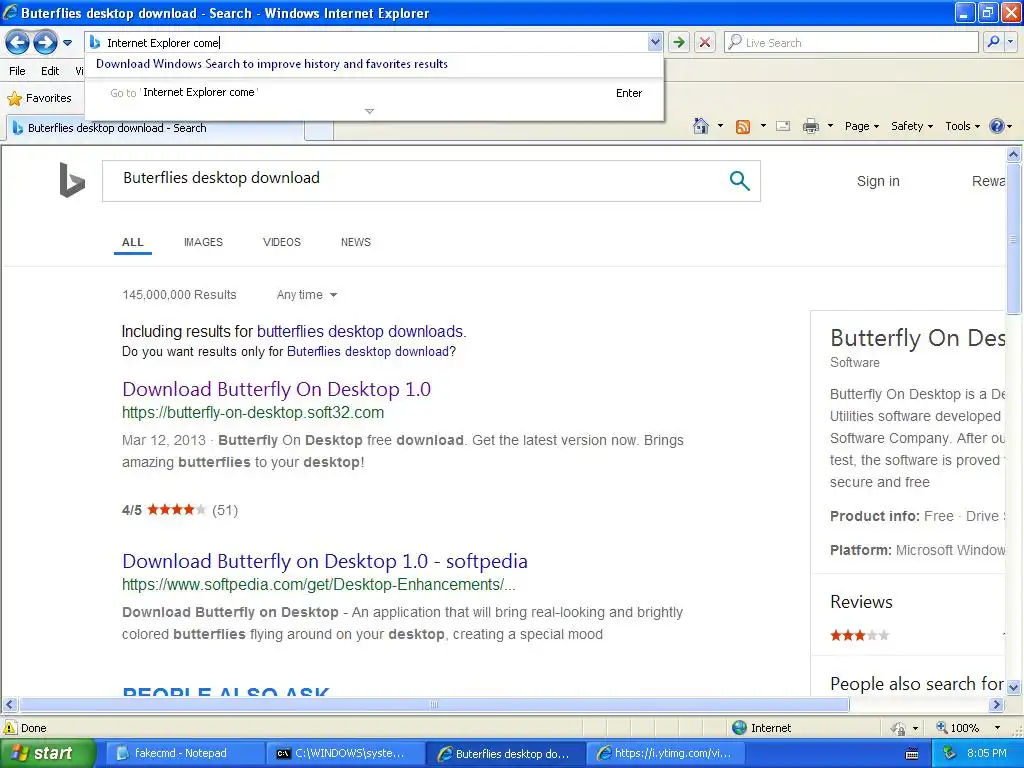Click horizontal scrollbar right arrow
The image size is (1024, 768).
point(997,705)
